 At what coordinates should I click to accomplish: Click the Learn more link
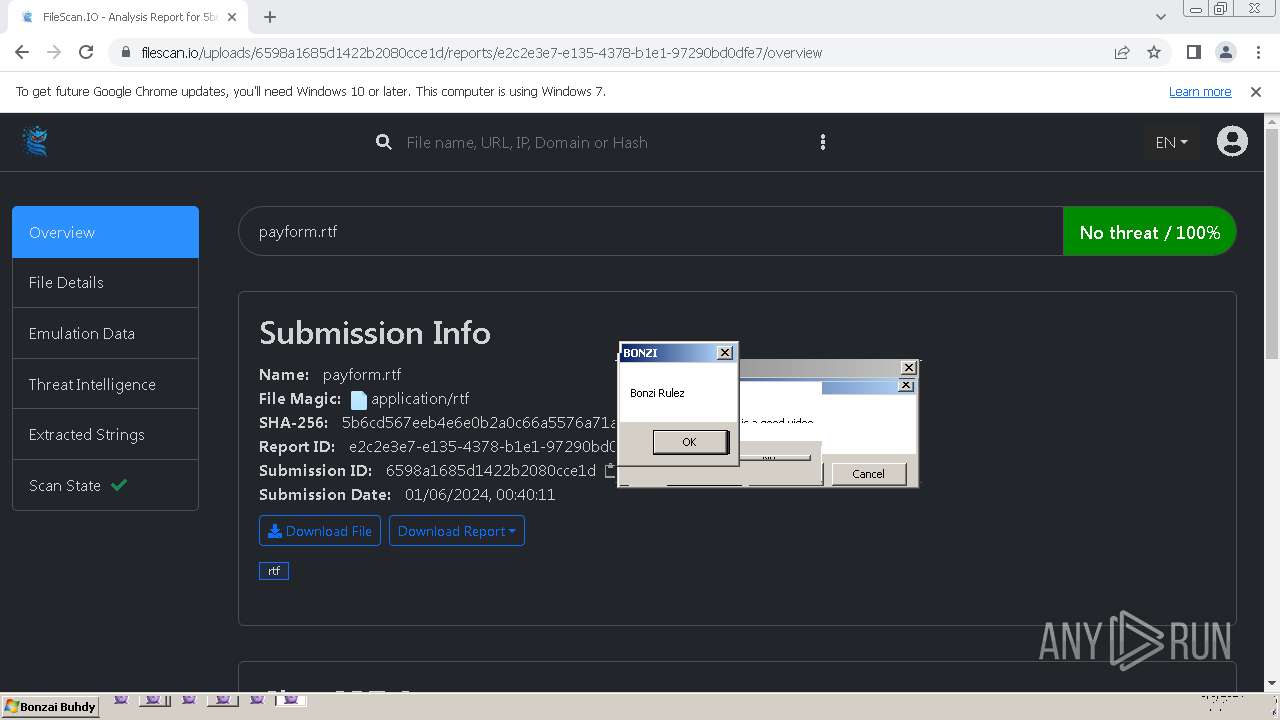point(1200,91)
